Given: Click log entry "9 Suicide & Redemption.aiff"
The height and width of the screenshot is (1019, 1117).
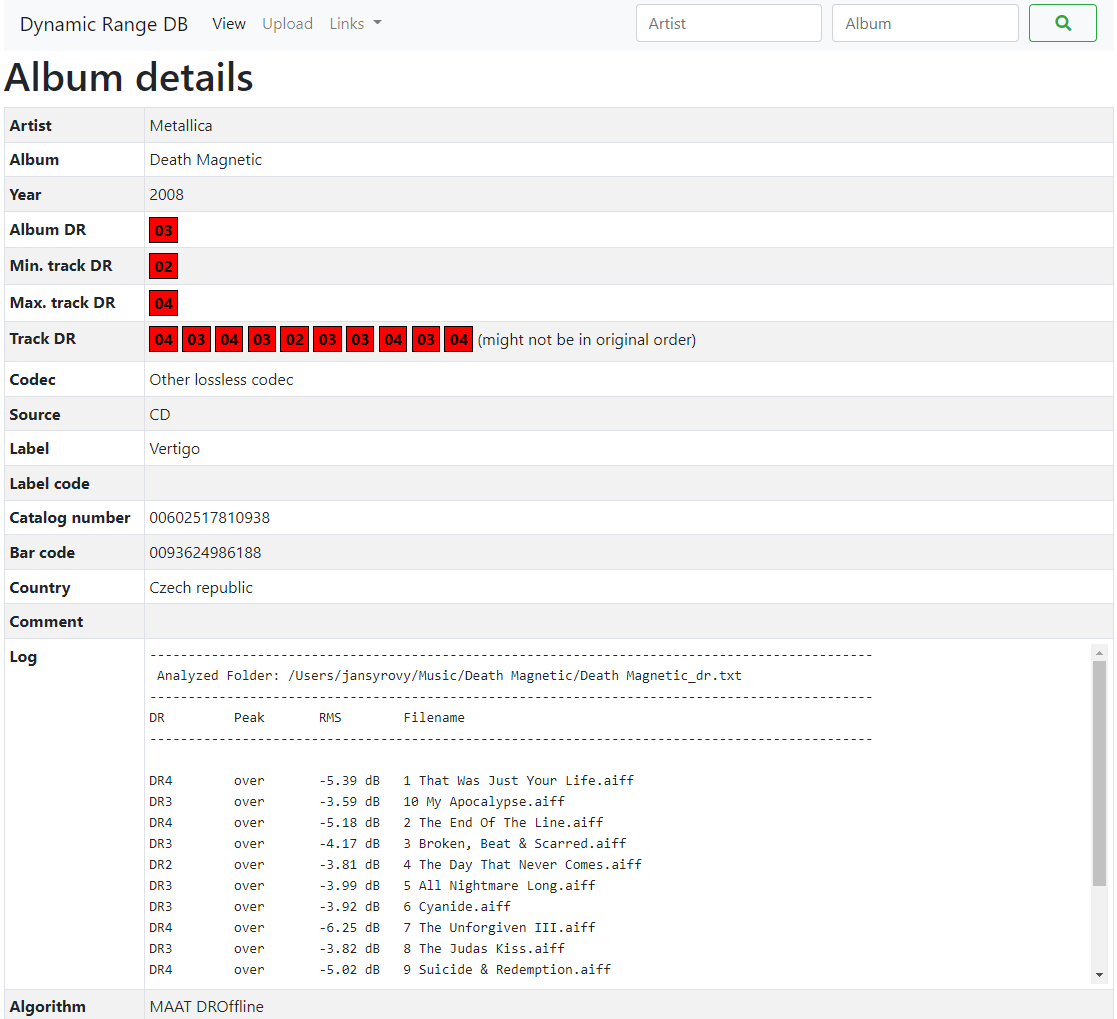Looking at the screenshot, I should coord(507,970).
